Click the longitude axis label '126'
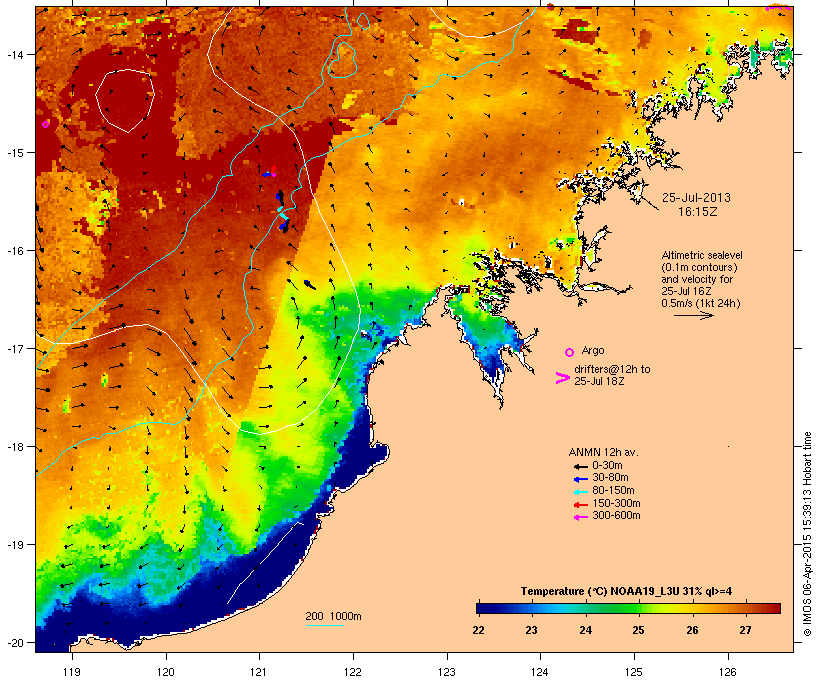The image size is (820, 680). click(727, 672)
